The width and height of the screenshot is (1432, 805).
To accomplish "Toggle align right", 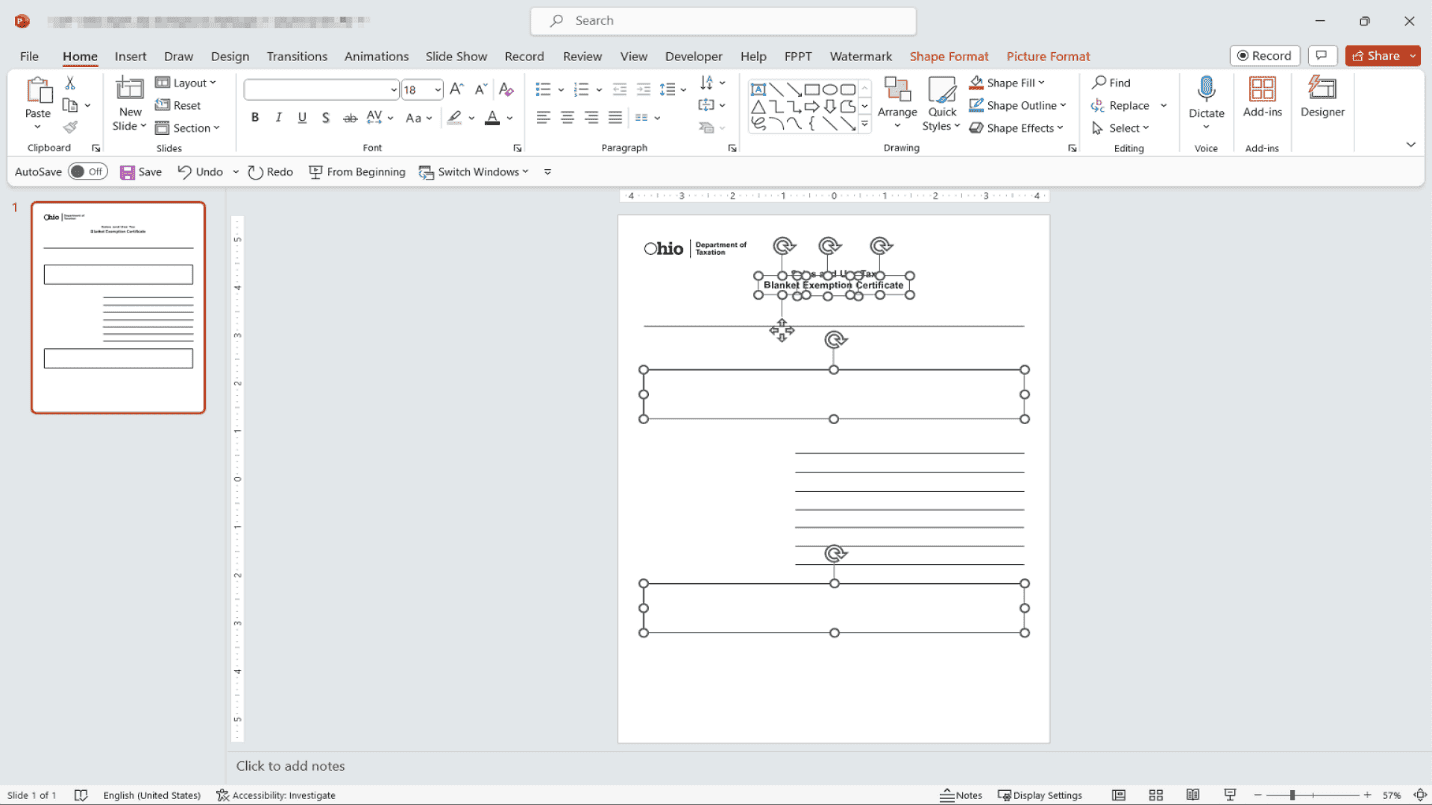I will (x=591, y=118).
